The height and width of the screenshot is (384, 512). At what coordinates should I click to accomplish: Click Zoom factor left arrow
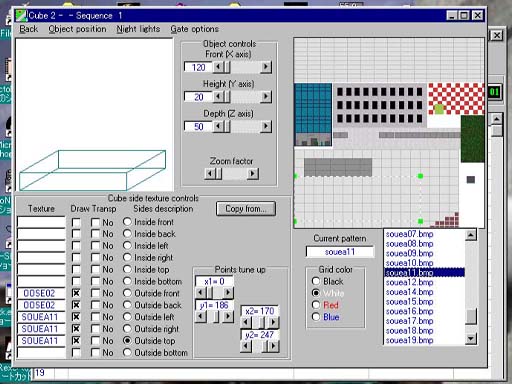click(x=210, y=174)
